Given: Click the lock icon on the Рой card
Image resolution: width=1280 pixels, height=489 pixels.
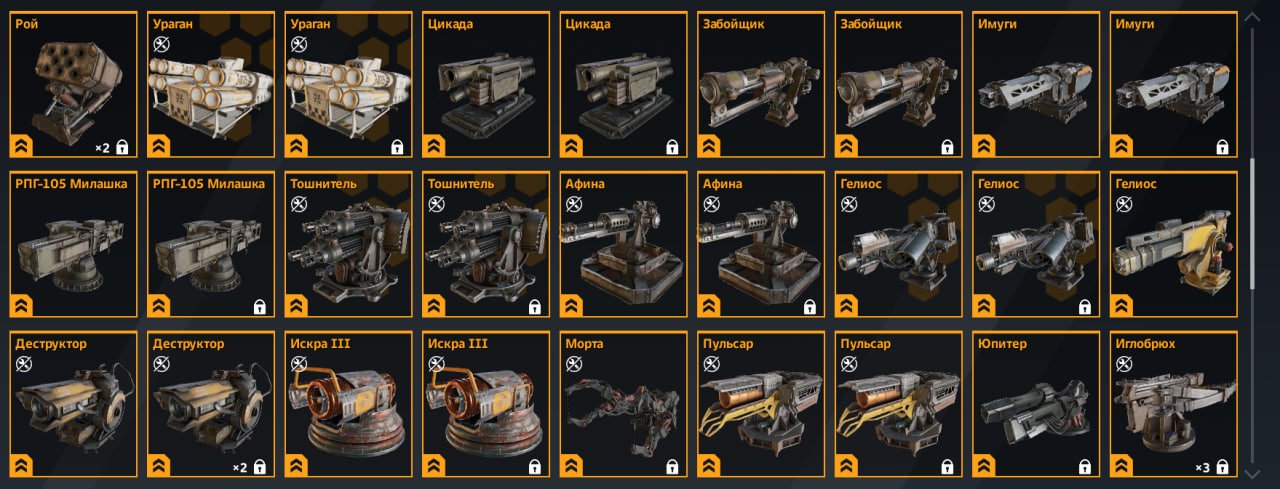Looking at the screenshot, I should (122, 147).
